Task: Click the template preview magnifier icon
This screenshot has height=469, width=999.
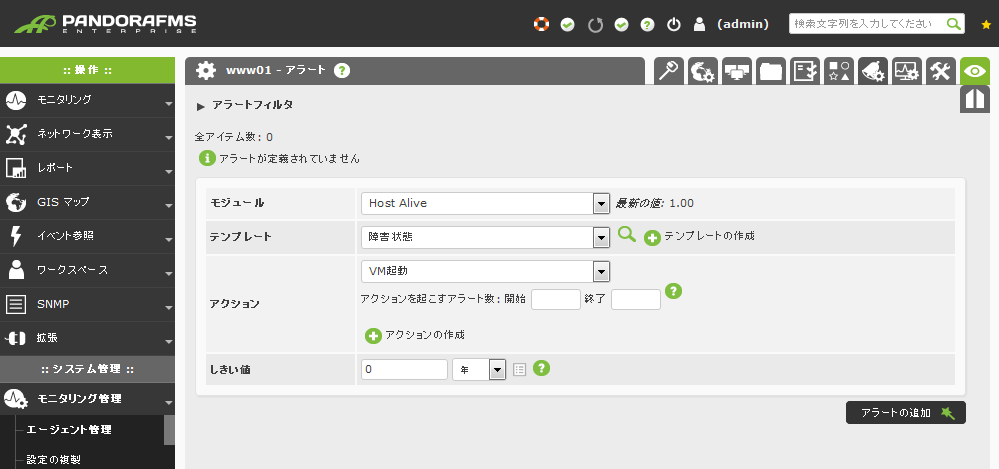Action: (x=627, y=234)
